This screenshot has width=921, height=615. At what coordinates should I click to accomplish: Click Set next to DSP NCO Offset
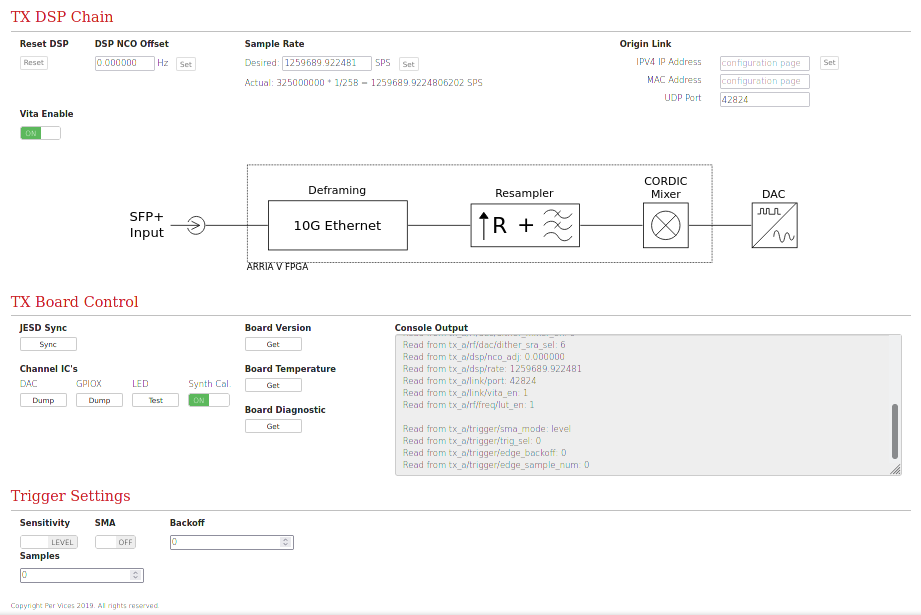click(186, 64)
